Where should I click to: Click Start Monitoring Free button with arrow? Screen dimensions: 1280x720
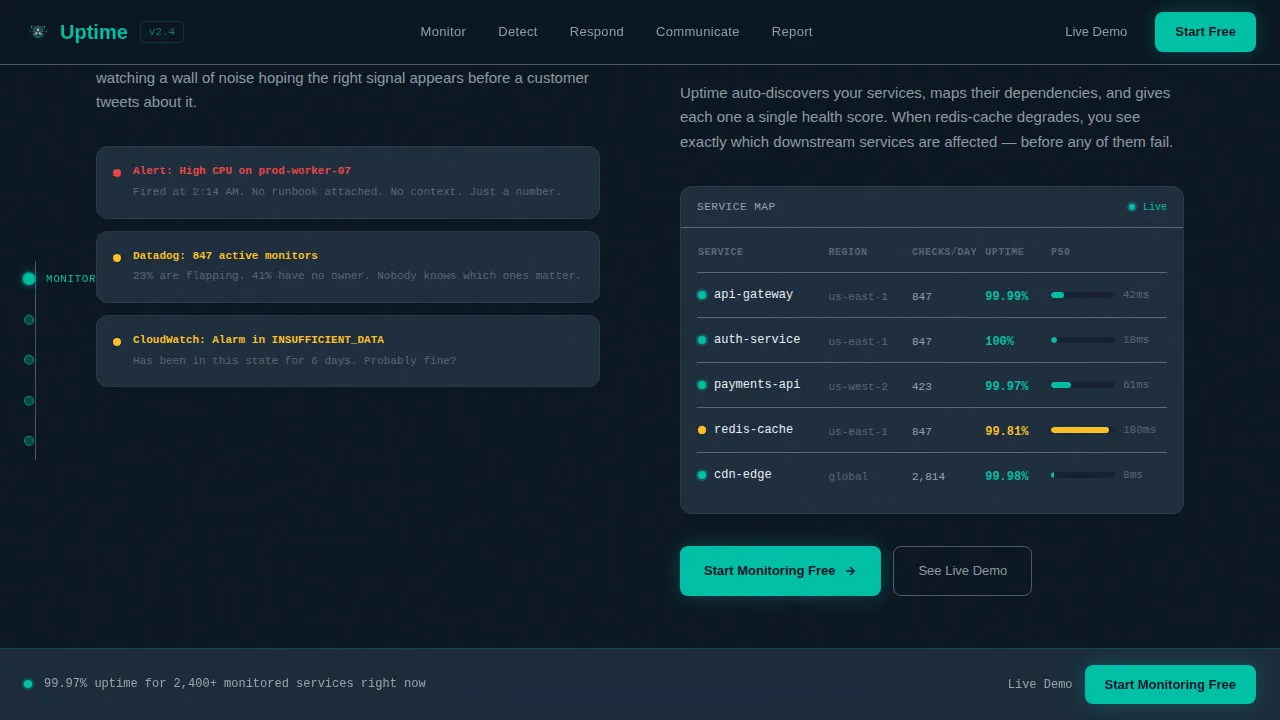[780, 571]
